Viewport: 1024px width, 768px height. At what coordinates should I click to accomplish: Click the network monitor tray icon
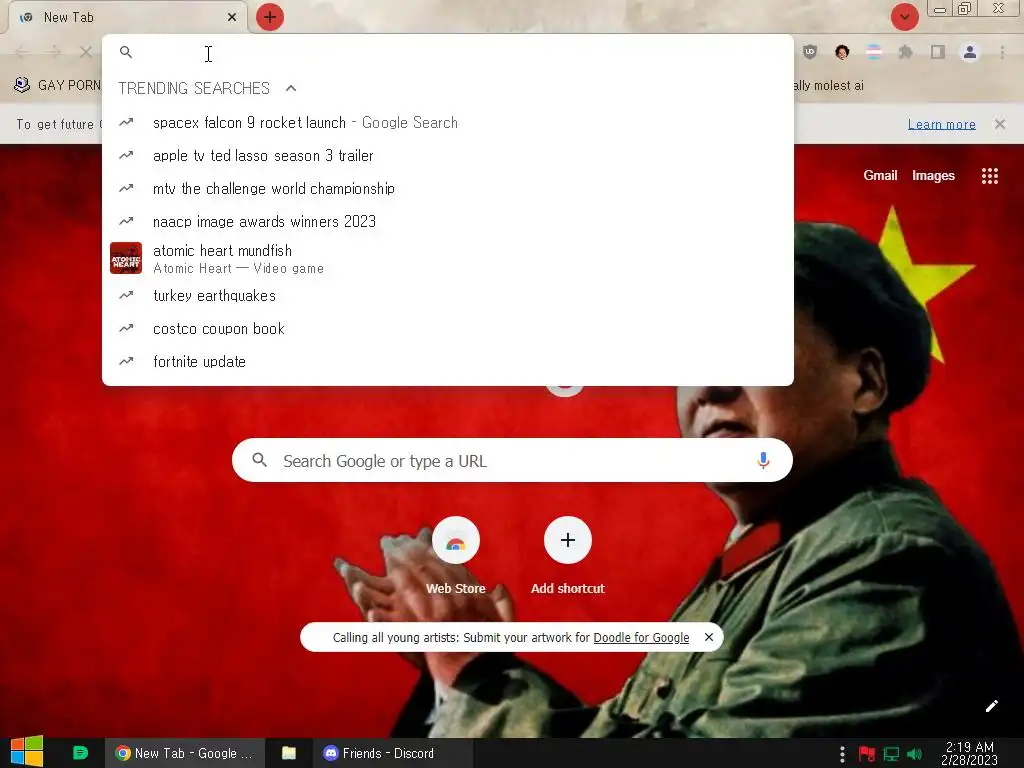pyautogui.click(x=891, y=754)
